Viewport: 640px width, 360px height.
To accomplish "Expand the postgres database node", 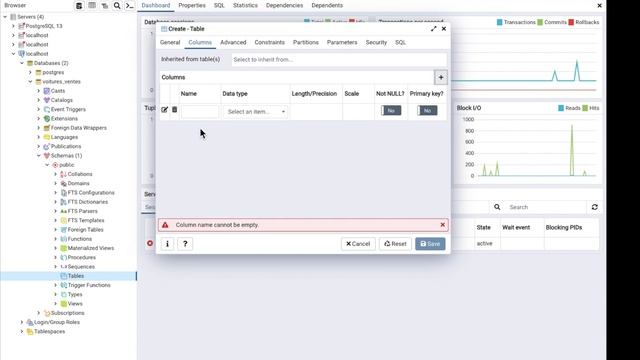I will click(30, 72).
